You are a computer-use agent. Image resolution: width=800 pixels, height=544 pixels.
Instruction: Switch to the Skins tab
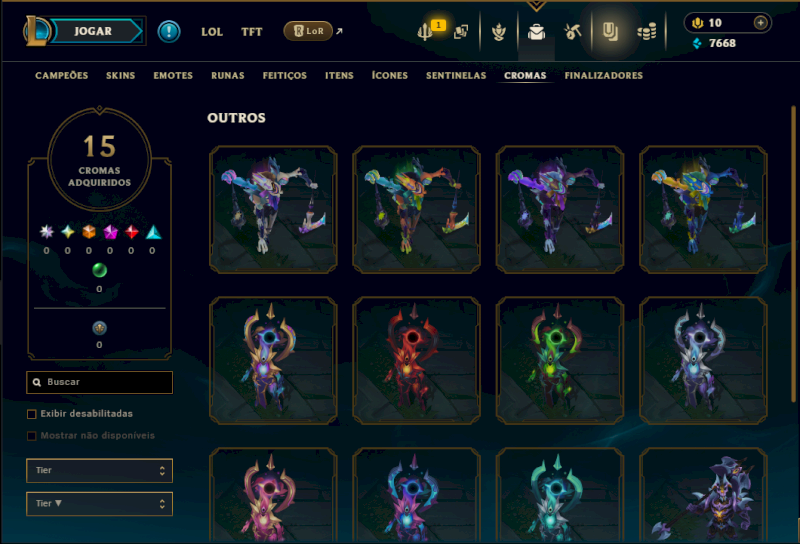[x=120, y=76]
